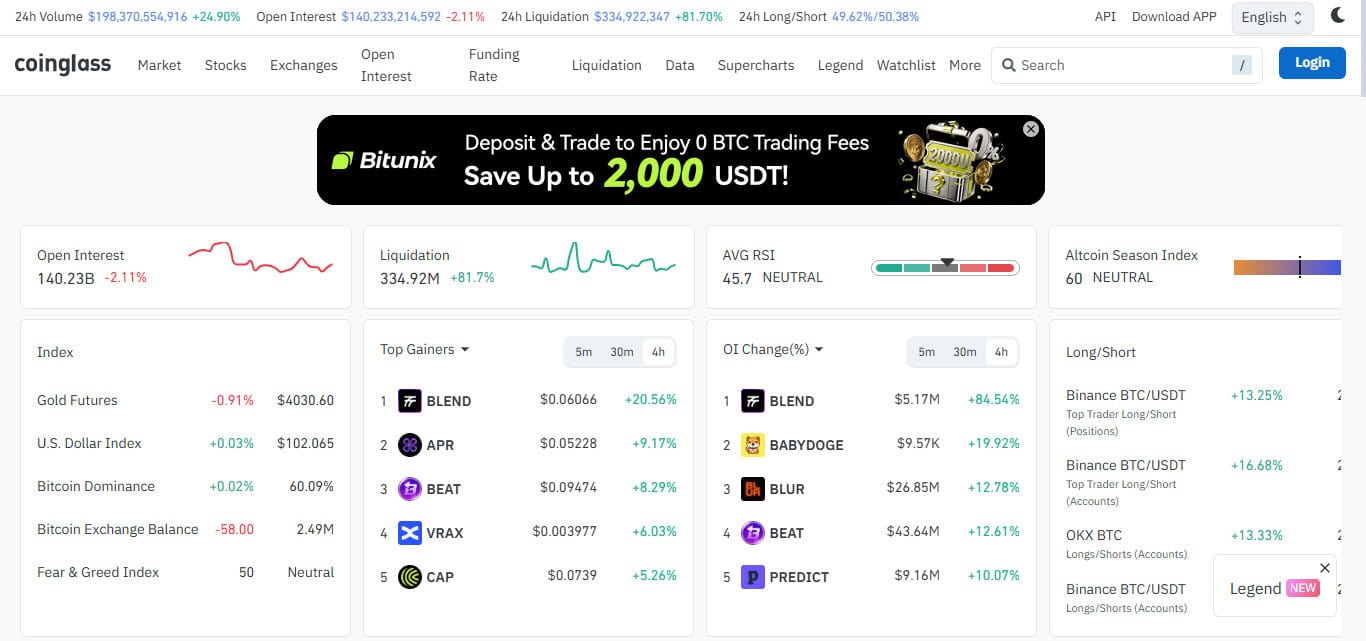Open the More navigation menu
Image resolution: width=1366 pixels, height=641 pixels.
click(965, 65)
